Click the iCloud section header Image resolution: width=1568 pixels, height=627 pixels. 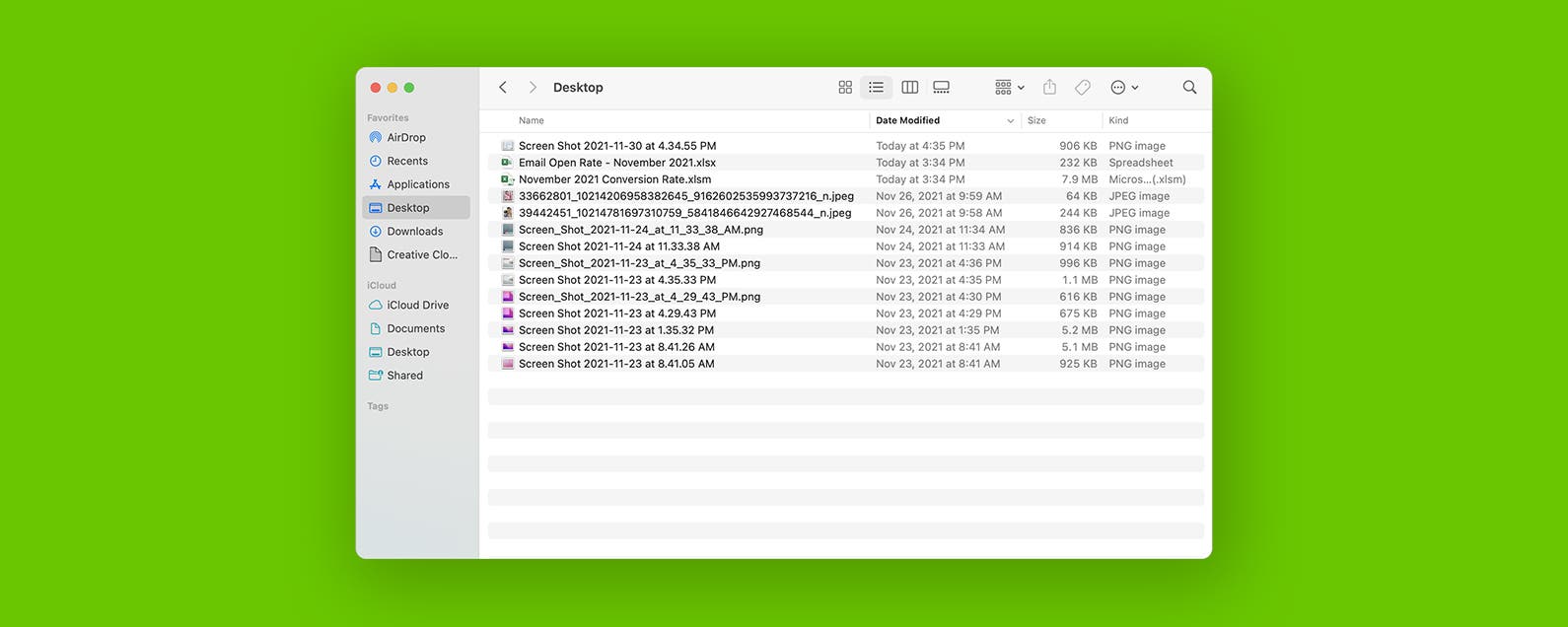382,285
